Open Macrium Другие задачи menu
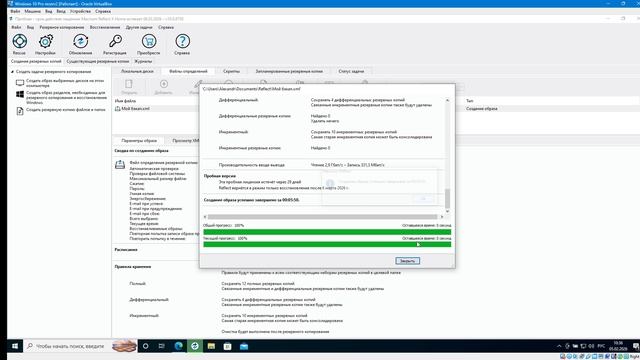The image size is (640, 360). coord(139,27)
